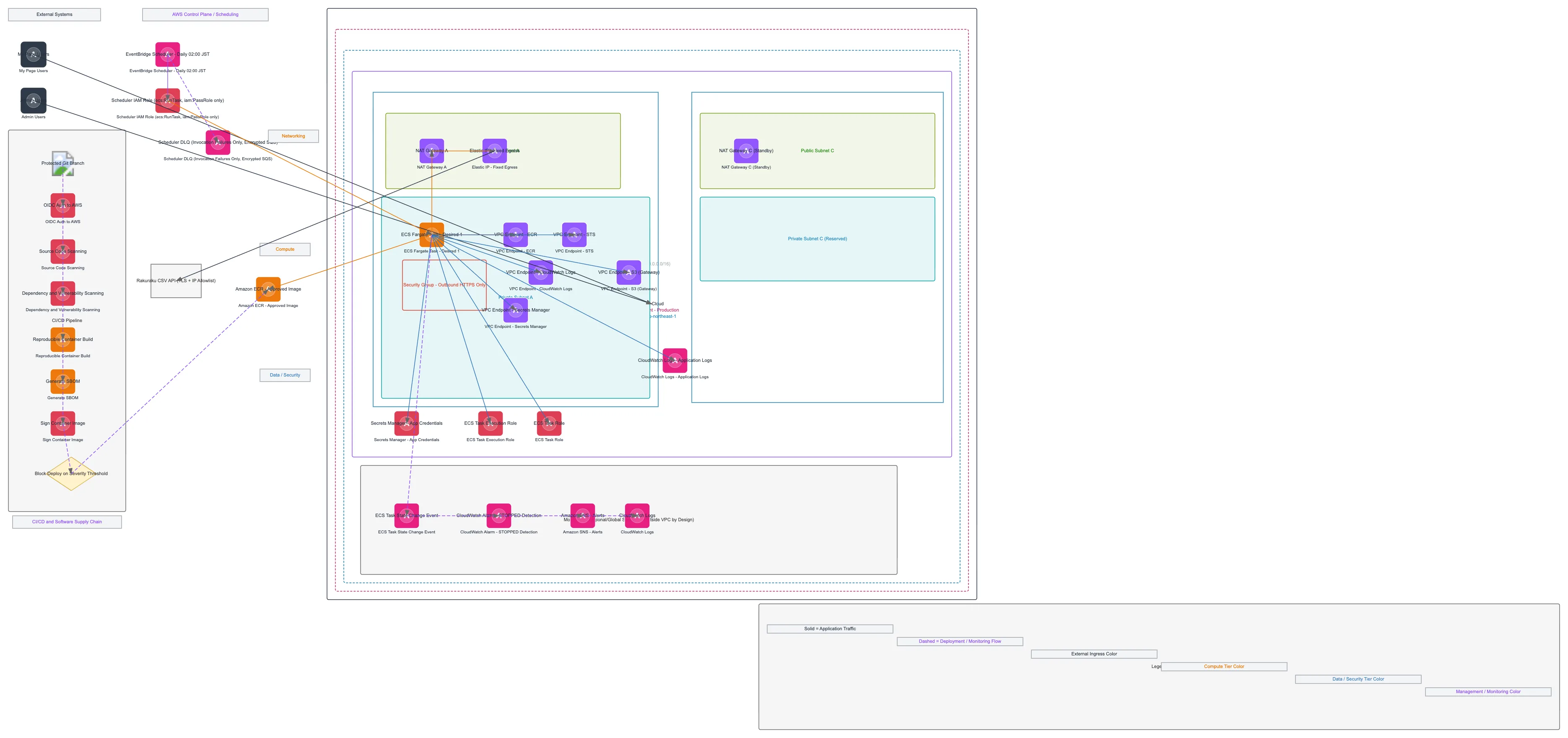Click the Scheduler DLQ SQS icon
This screenshot has height=738, width=1568.
pyautogui.click(x=218, y=143)
